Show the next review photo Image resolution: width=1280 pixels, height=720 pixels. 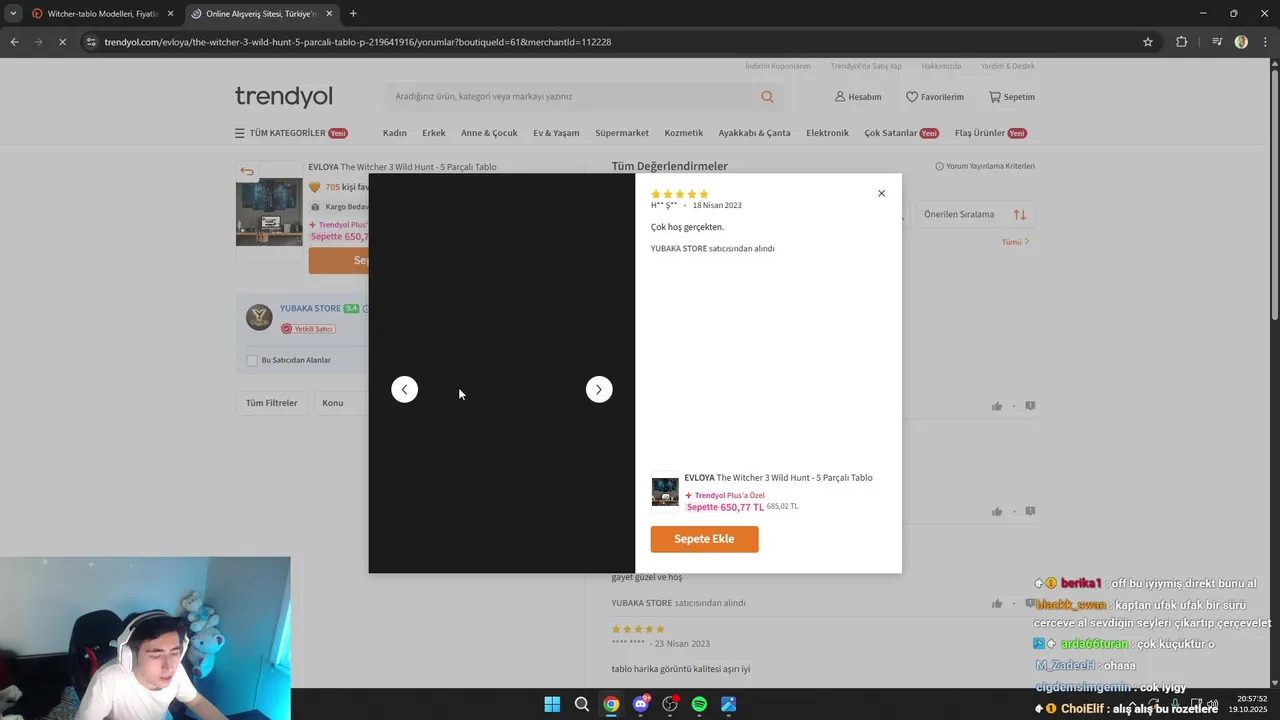coord(599,390)
